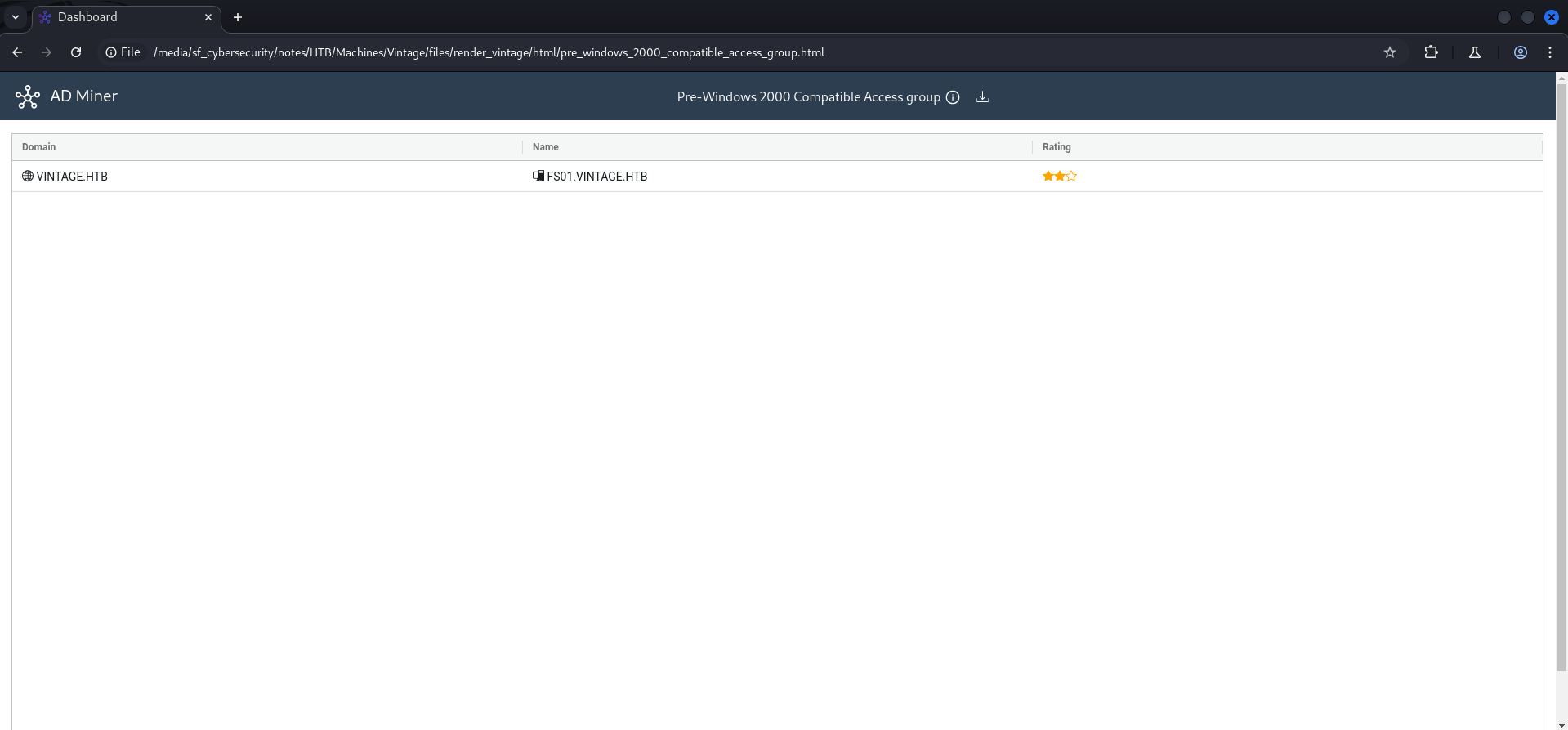1568x730 pixels.
Task: Go forward with the browser forward arrow
Action: click(x=47, y=52)
